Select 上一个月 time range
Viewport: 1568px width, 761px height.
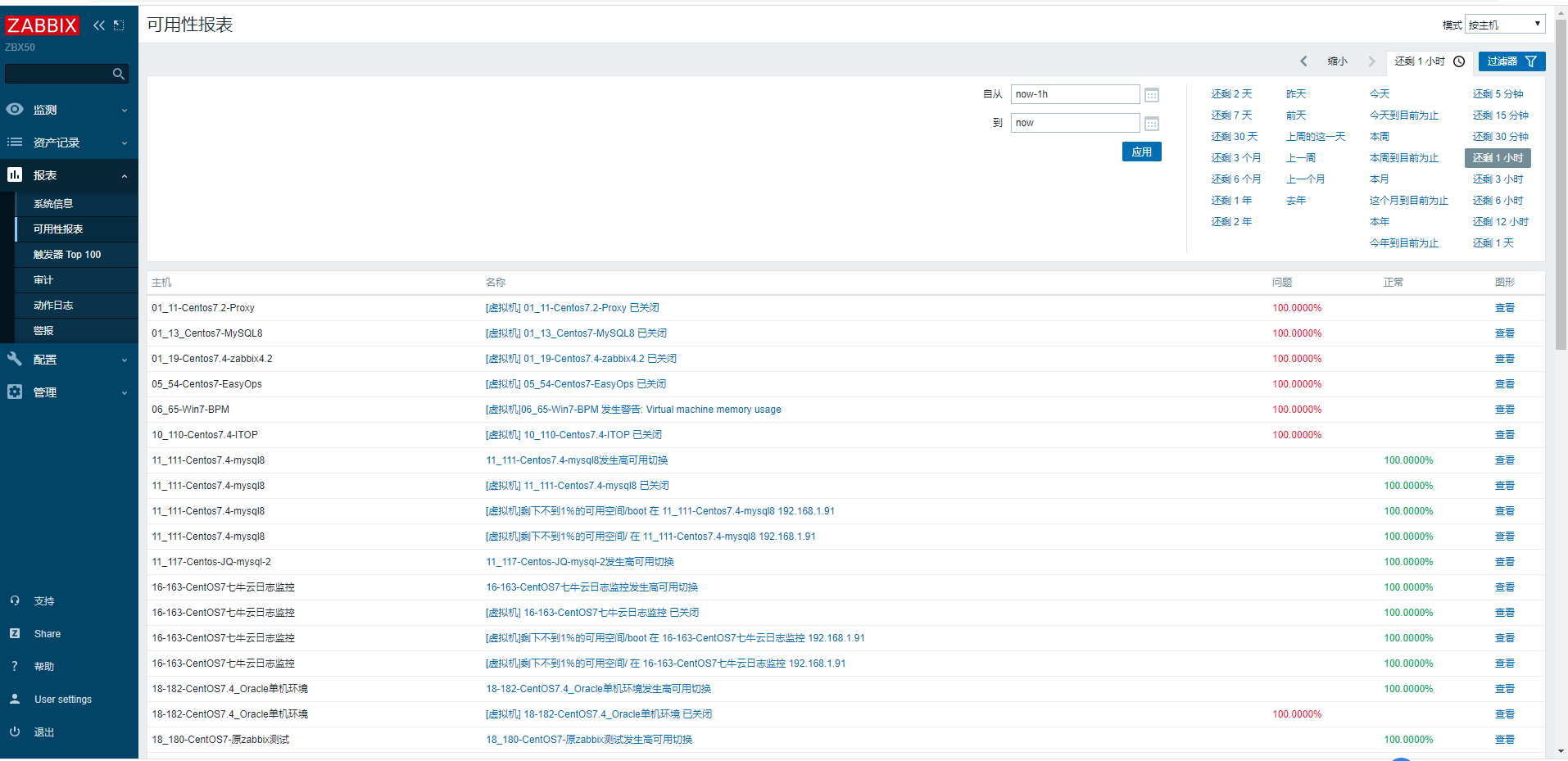(x=1305, y=179)
